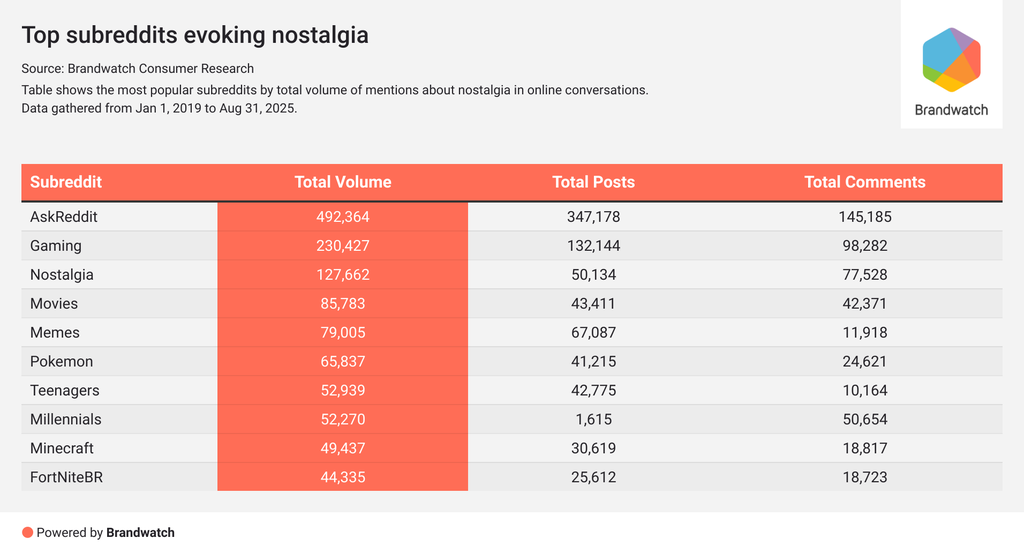This screenshot has height=553, width=1024.
Task: Select the Gaming subreddit name
Action: 56,246
